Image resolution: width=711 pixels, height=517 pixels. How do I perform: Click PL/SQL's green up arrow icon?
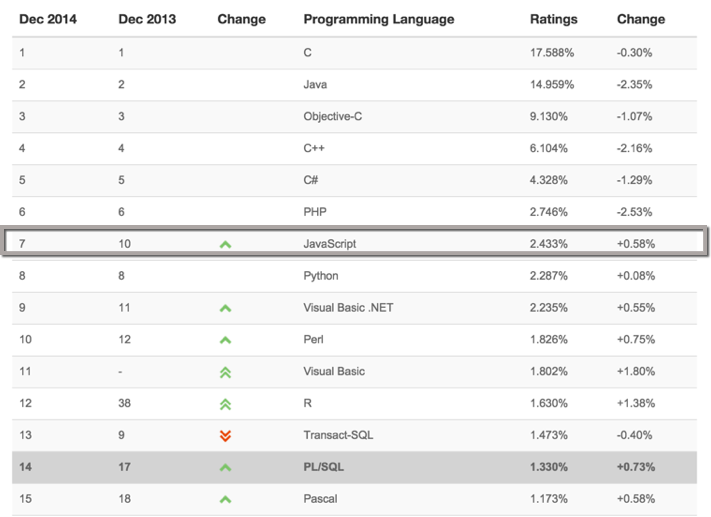tap(225, 468)
